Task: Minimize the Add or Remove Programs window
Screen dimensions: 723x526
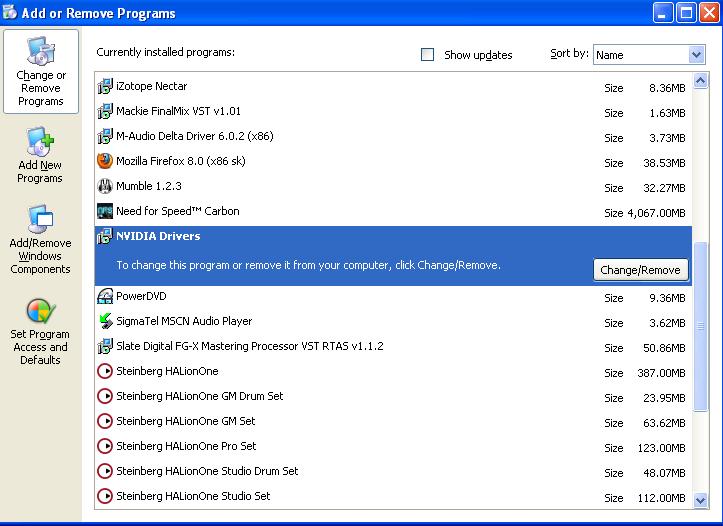Action: coord(662,12)
